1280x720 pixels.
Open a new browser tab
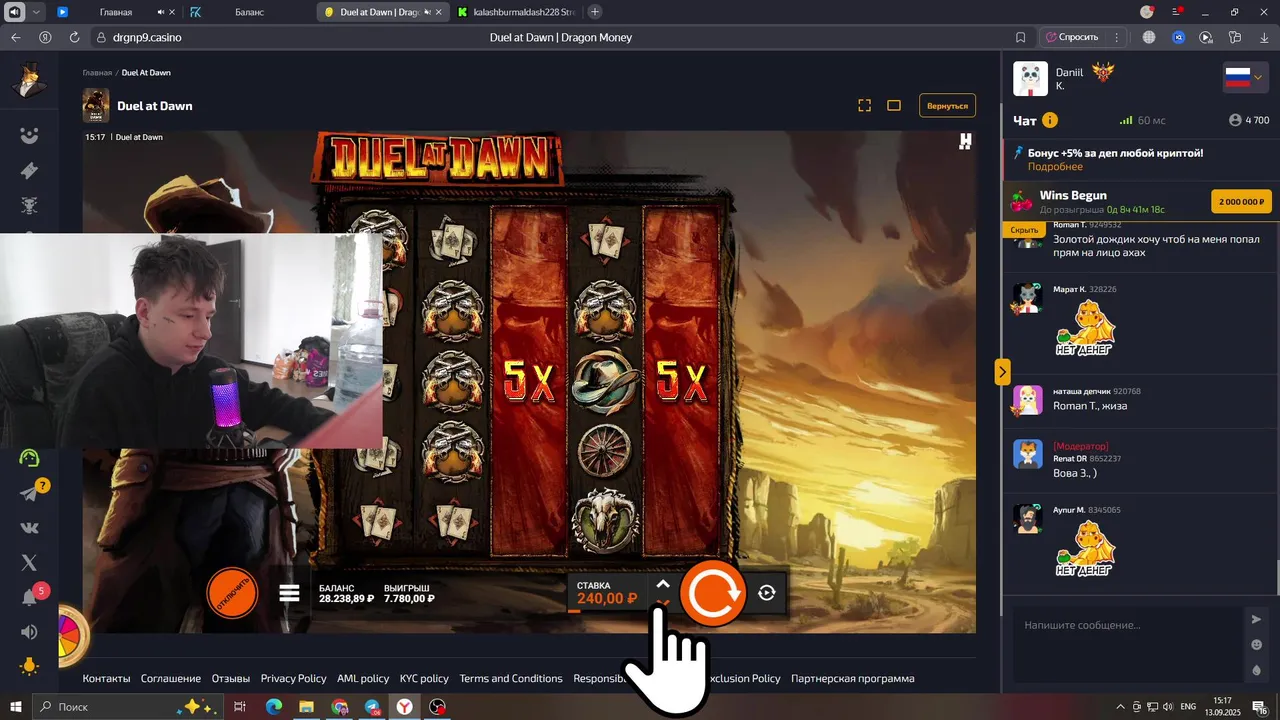click(x=595, y=12)
